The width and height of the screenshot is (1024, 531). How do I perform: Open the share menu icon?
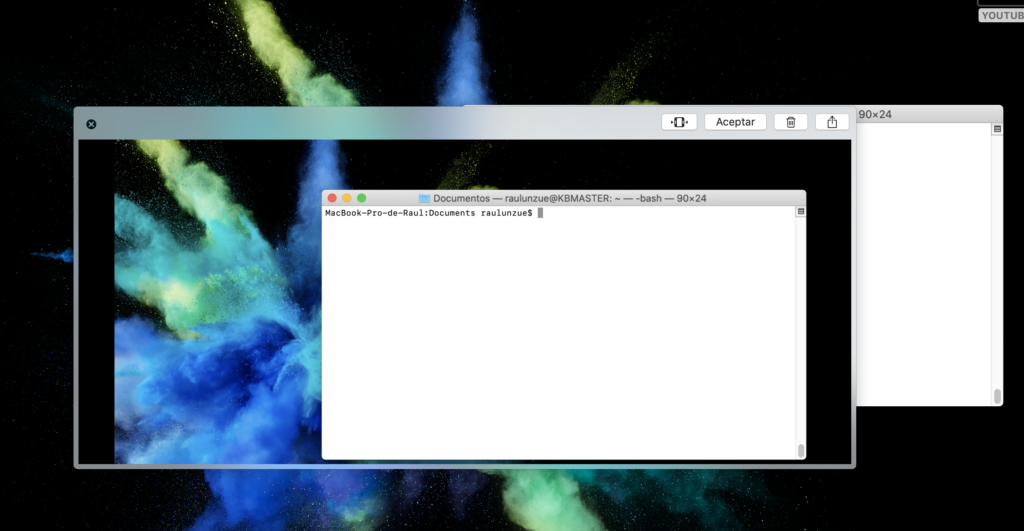tap(832, 122)
